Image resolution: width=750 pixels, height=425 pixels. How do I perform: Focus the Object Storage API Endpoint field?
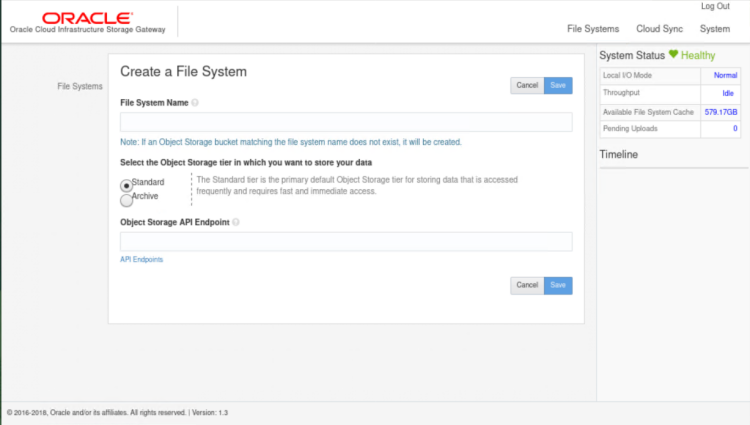tap(346, 242)
